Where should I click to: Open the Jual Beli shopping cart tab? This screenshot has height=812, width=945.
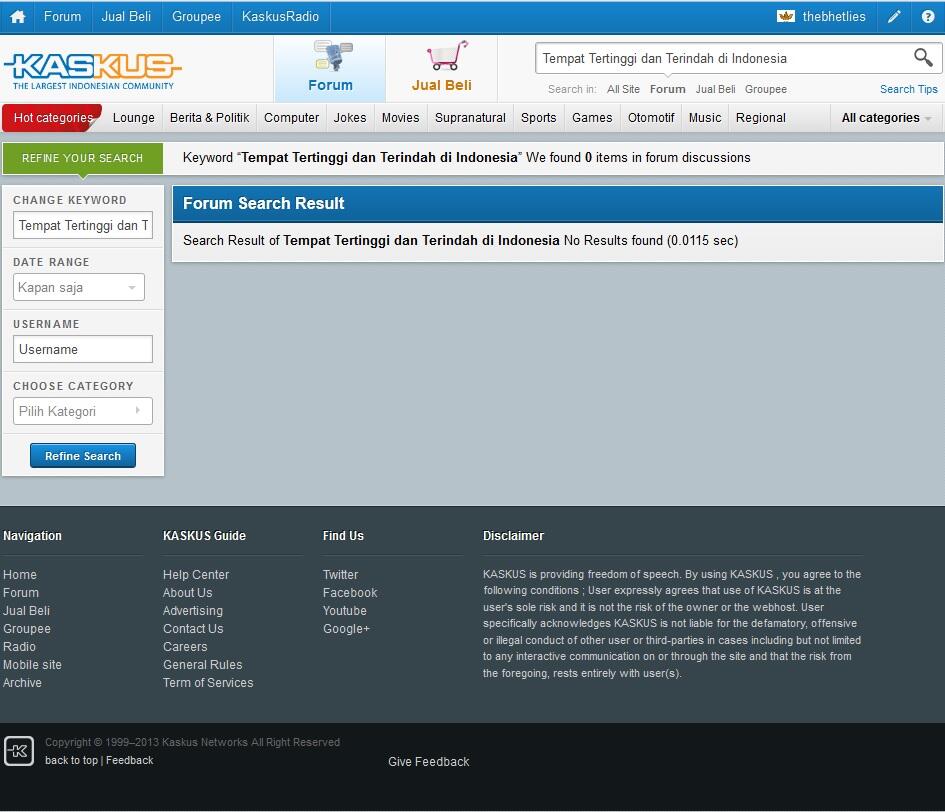click(x=442, y=68)
